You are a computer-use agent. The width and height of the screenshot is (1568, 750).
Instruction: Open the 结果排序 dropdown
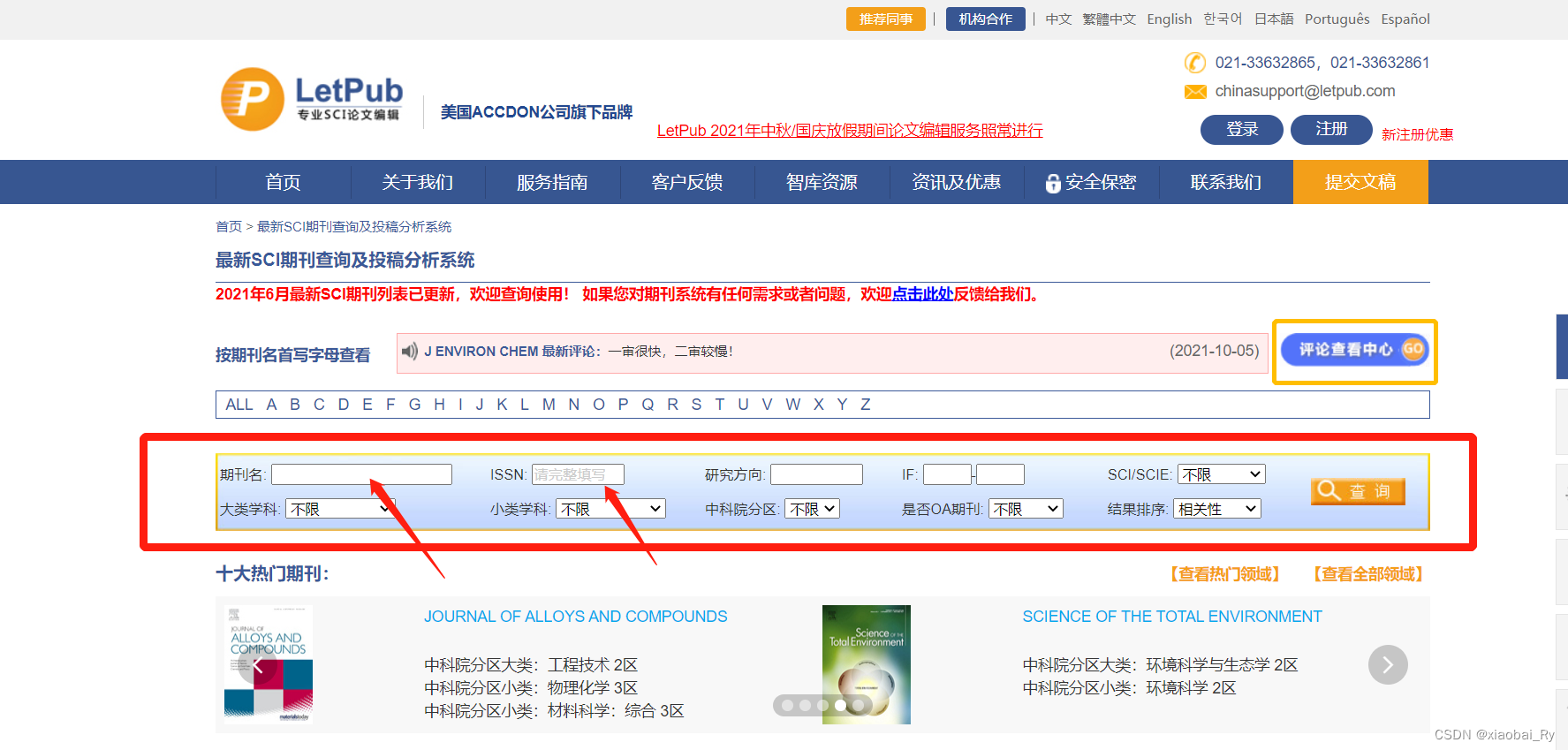coord(1217,509)
